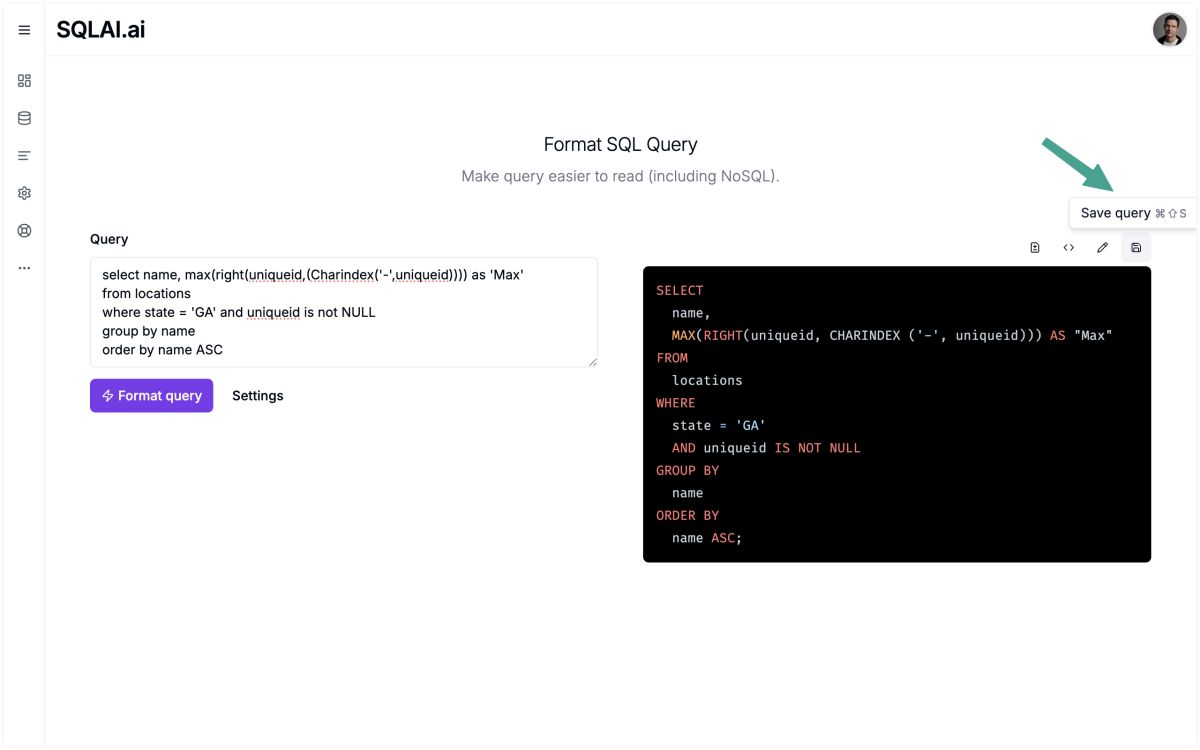Select the text-lines icon in sidebar

click(24, 155)
